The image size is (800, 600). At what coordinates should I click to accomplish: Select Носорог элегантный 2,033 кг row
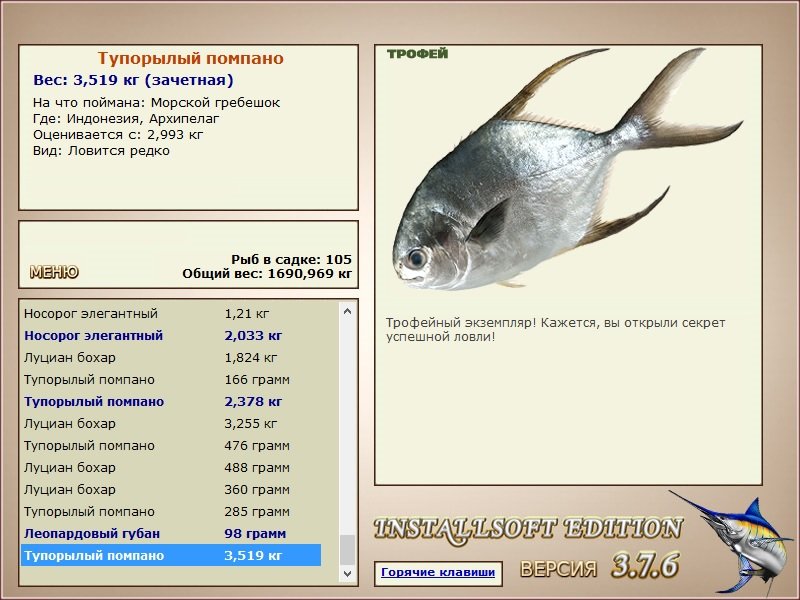[171, 336]
